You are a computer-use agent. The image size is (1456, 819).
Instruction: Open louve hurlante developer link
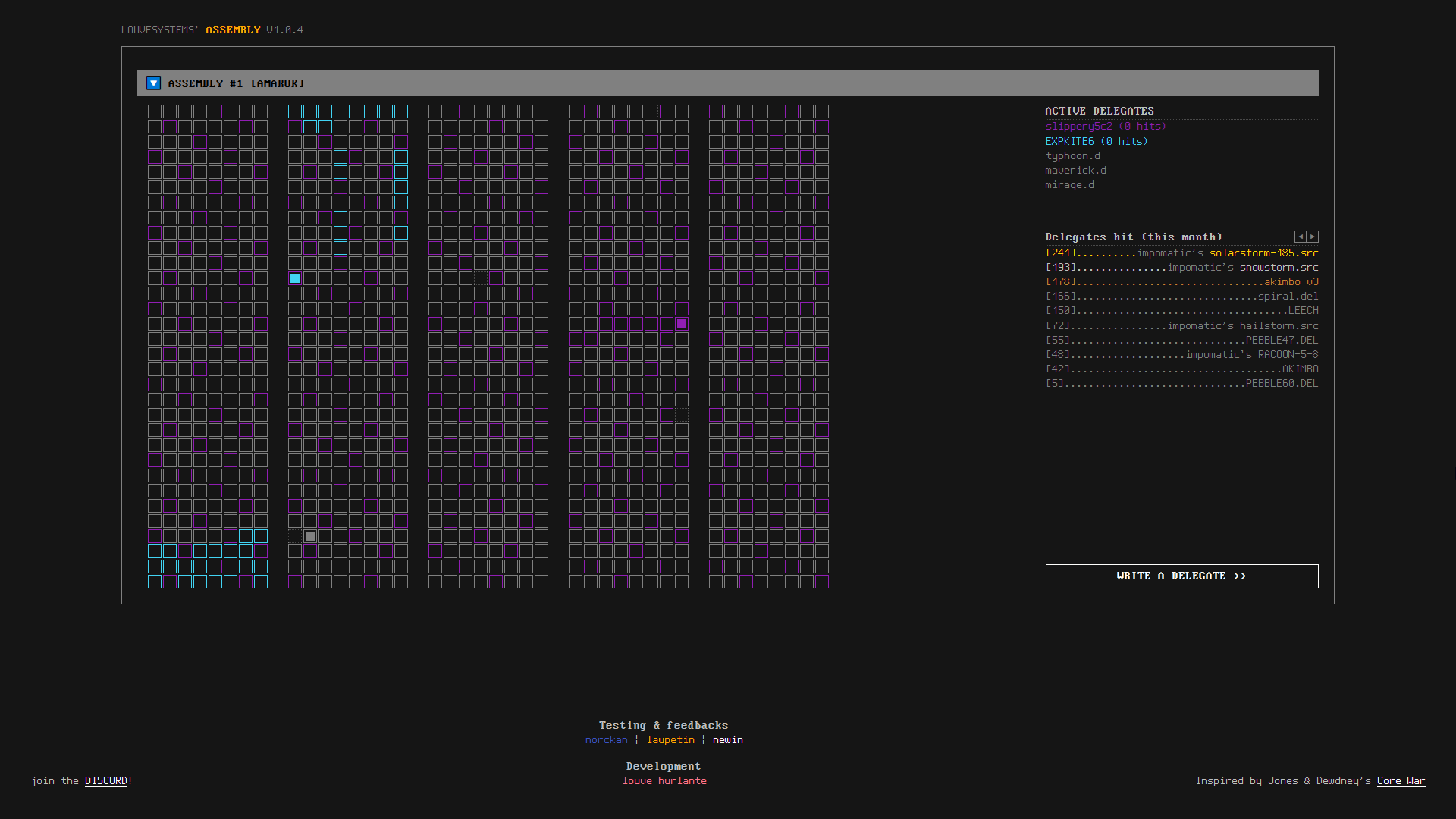[x=664, y=780]
